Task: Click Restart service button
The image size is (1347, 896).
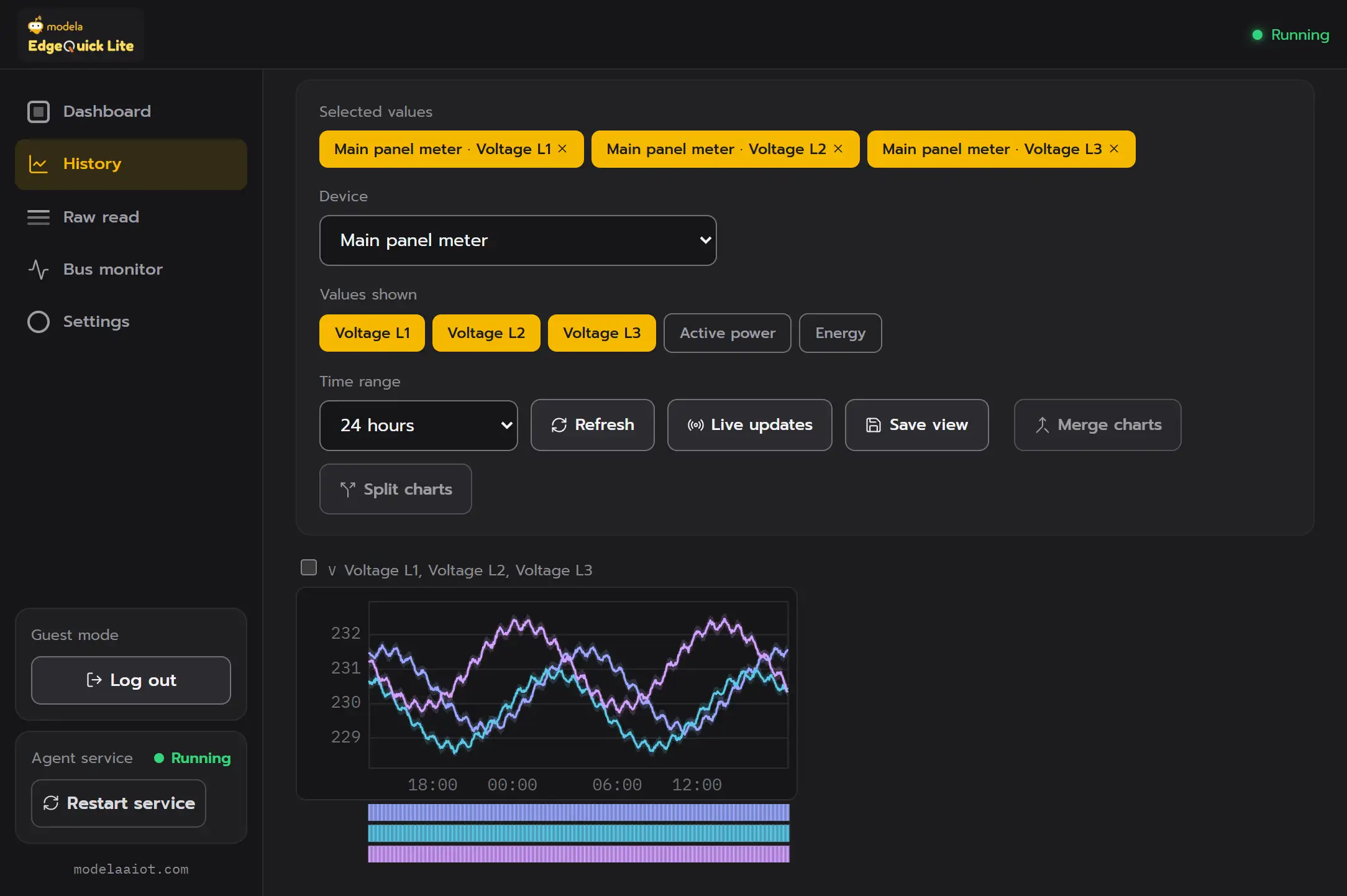Action: [119, 803]
